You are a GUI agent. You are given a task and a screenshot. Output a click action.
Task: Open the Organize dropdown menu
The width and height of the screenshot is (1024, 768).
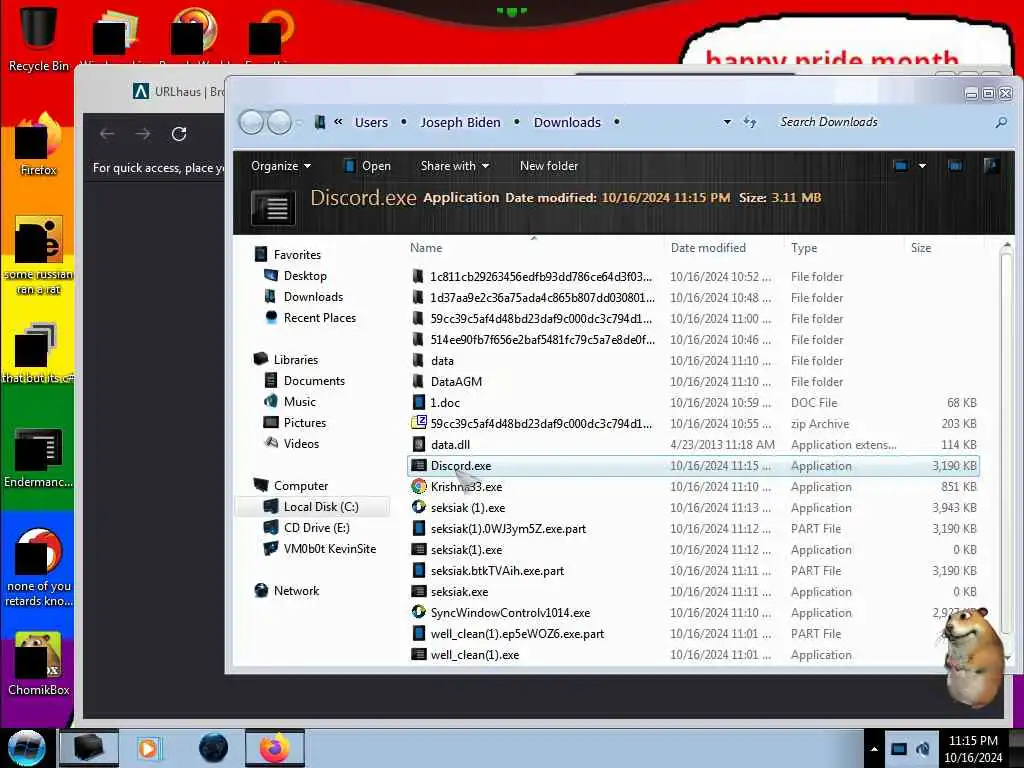[281, 166]
